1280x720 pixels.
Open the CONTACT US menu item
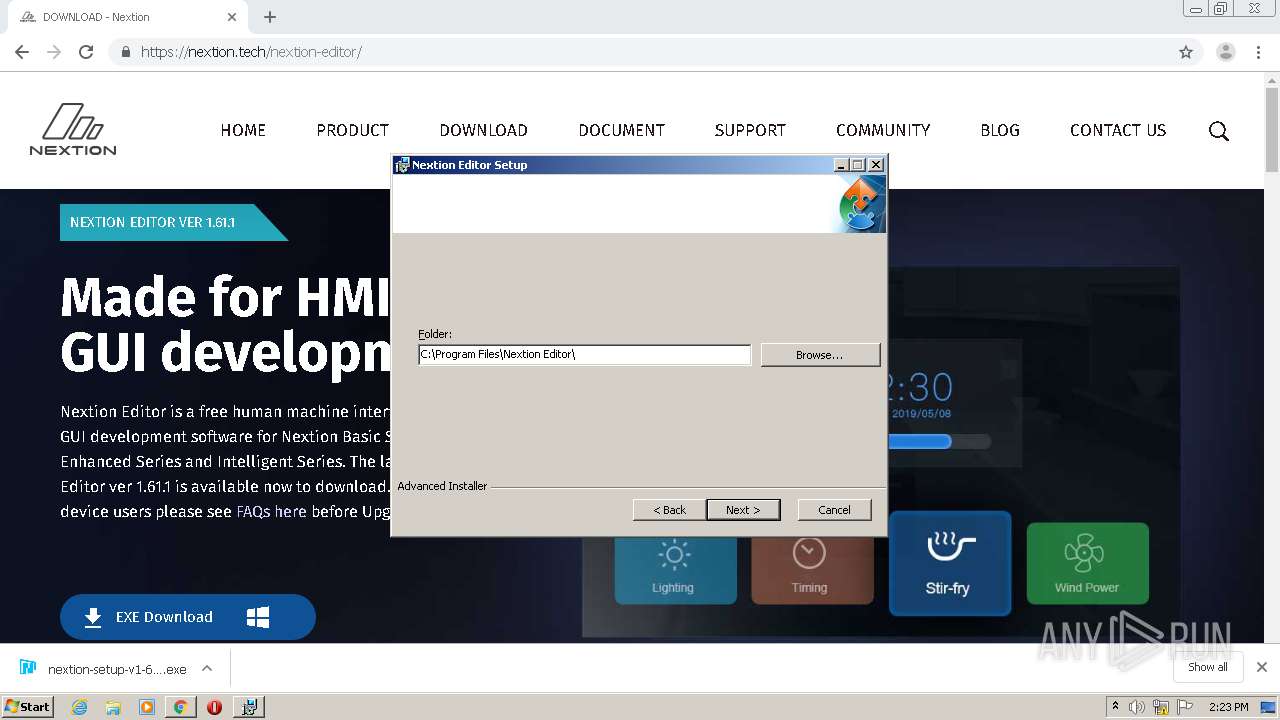1118,130
